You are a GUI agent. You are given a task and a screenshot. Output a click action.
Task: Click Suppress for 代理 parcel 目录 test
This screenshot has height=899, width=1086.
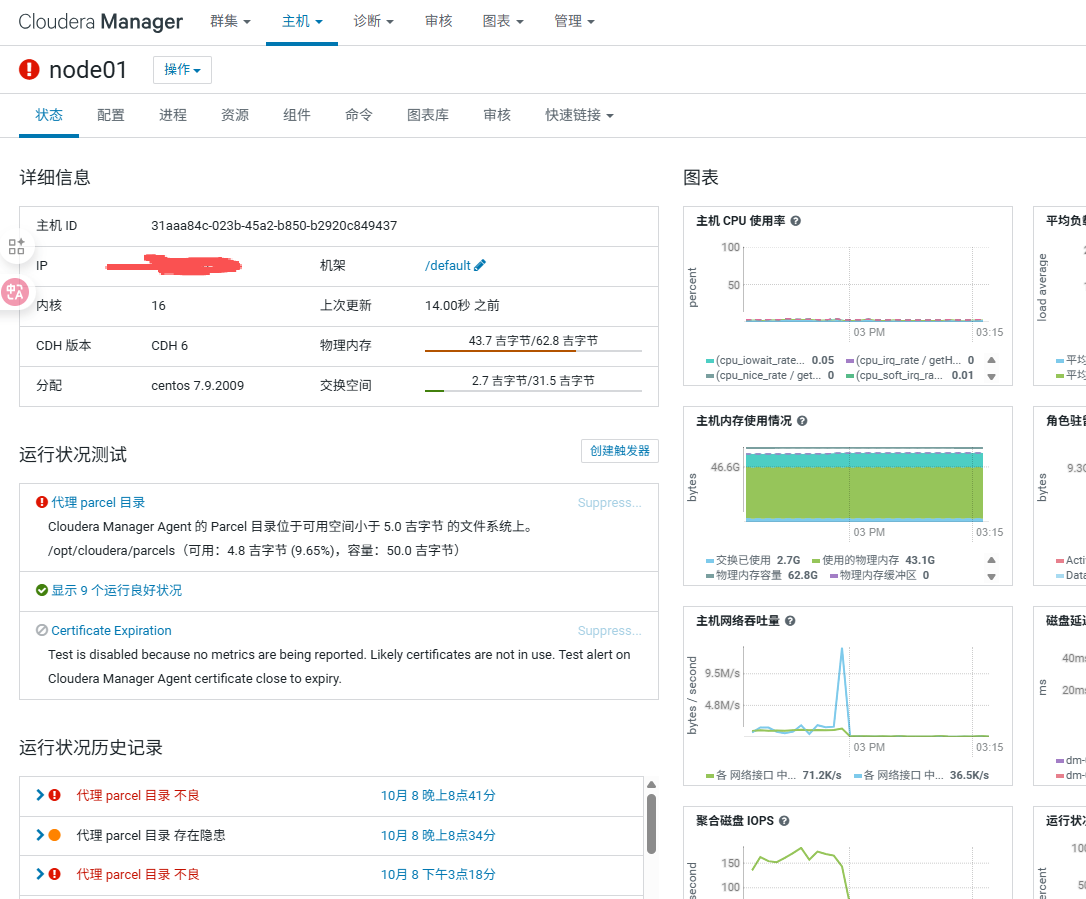coord(609,503)
